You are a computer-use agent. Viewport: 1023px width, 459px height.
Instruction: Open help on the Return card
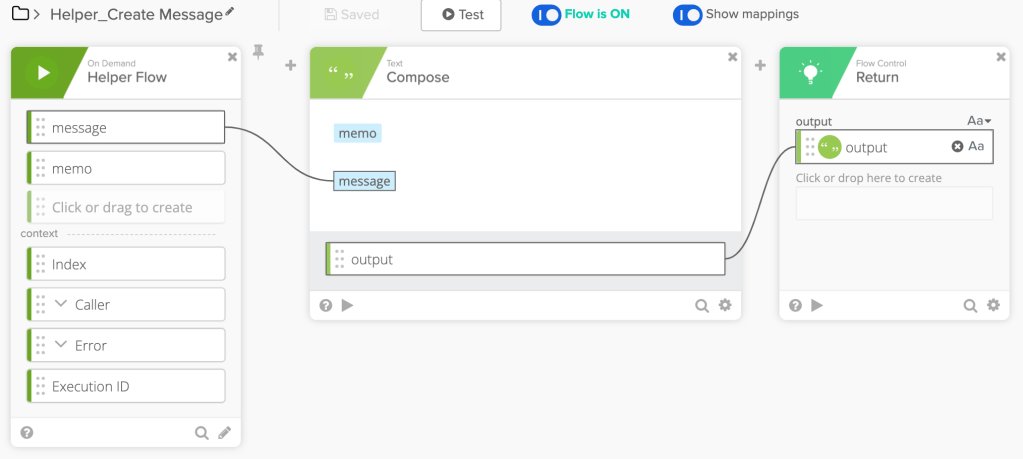pos(795,305)
